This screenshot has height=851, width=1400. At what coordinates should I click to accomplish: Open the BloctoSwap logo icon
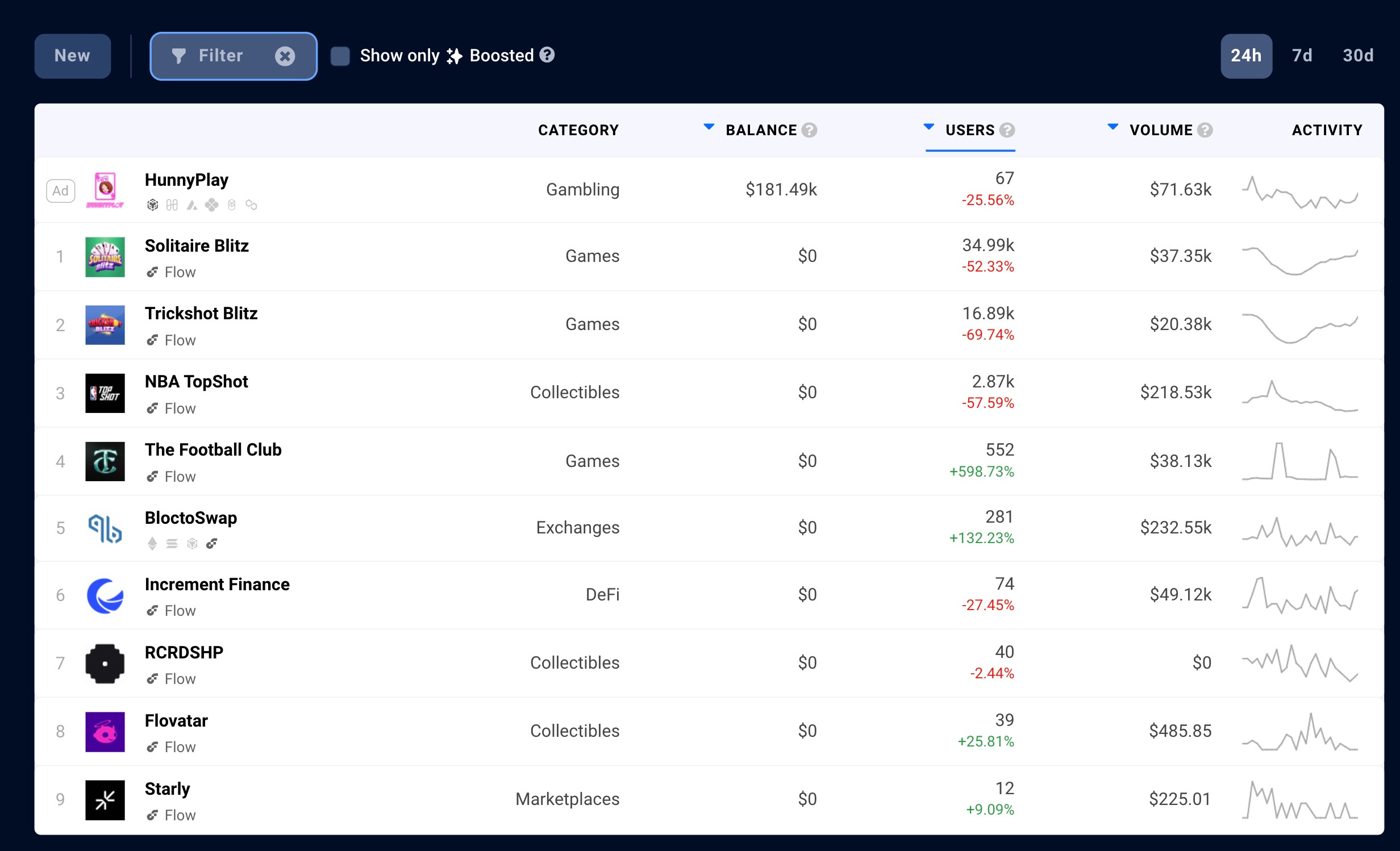(x=105, y=528)
